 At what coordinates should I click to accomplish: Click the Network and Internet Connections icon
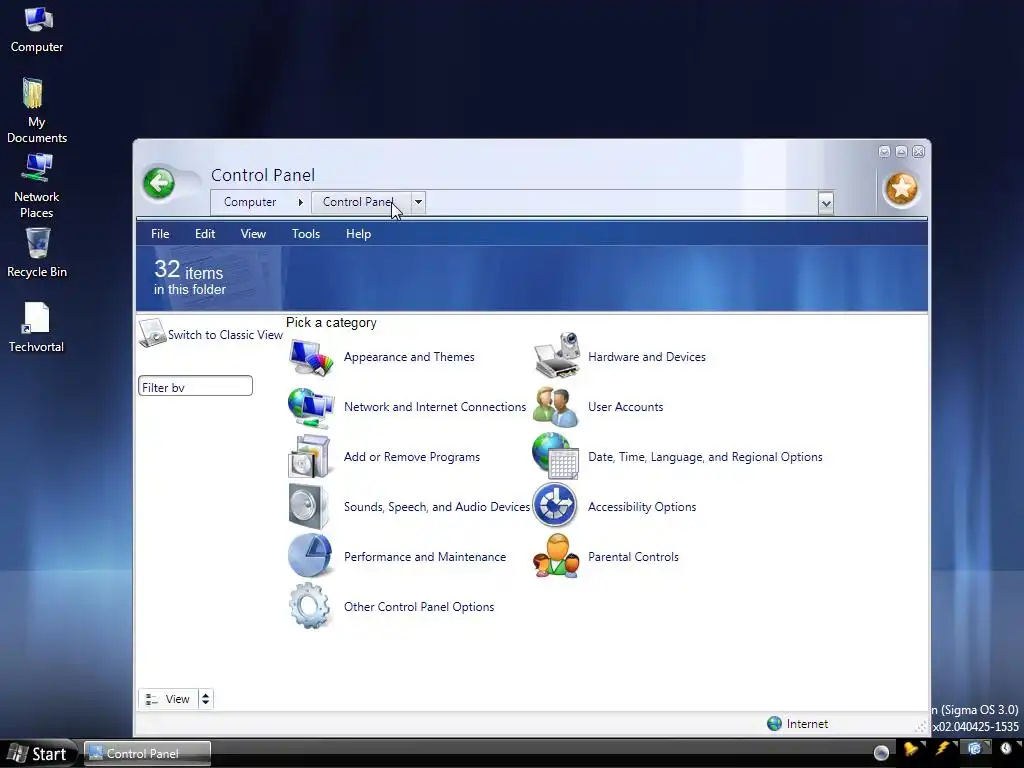(x=311, y=407)
